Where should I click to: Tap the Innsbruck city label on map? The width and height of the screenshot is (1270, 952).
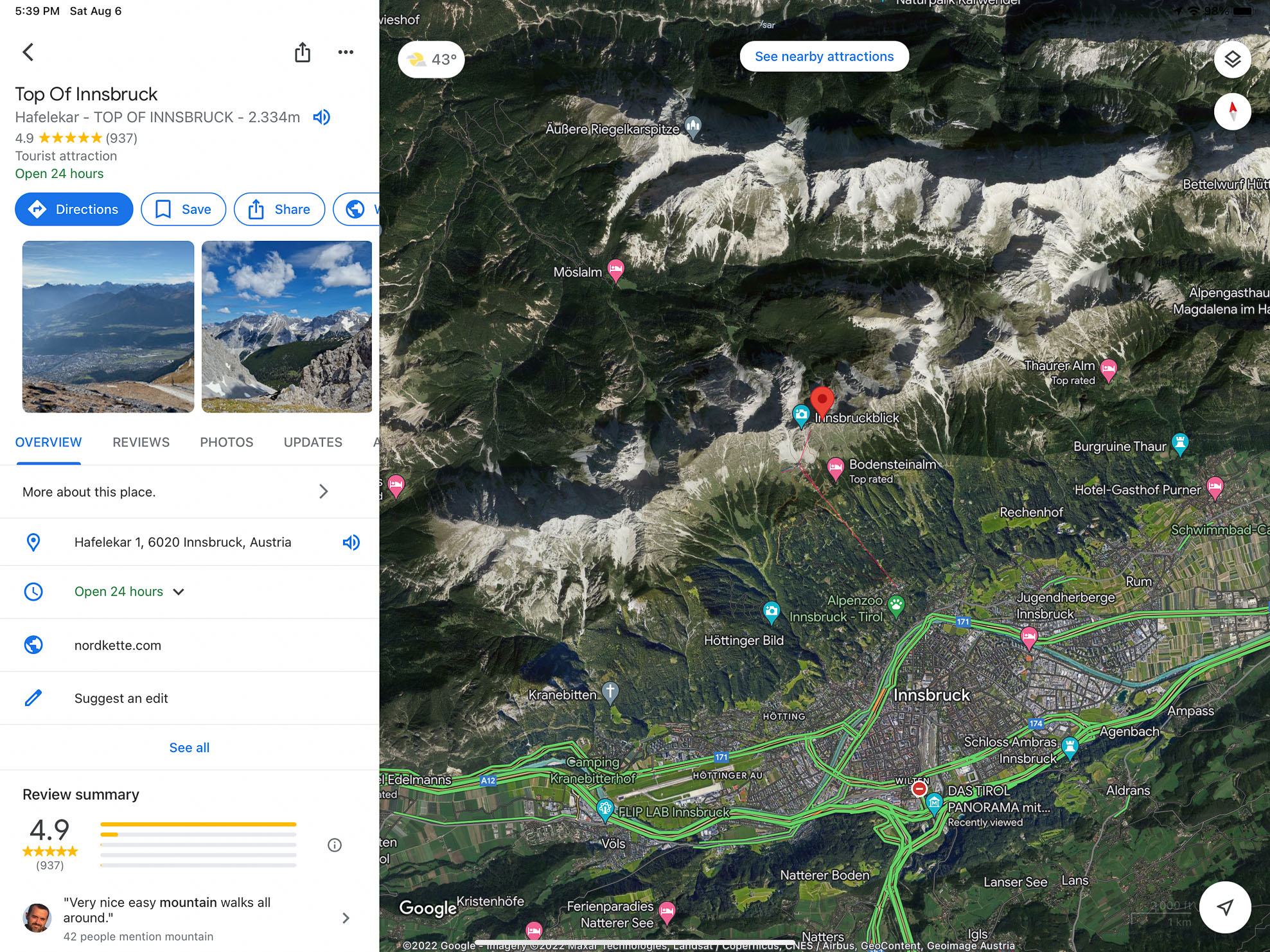[931, 695]
